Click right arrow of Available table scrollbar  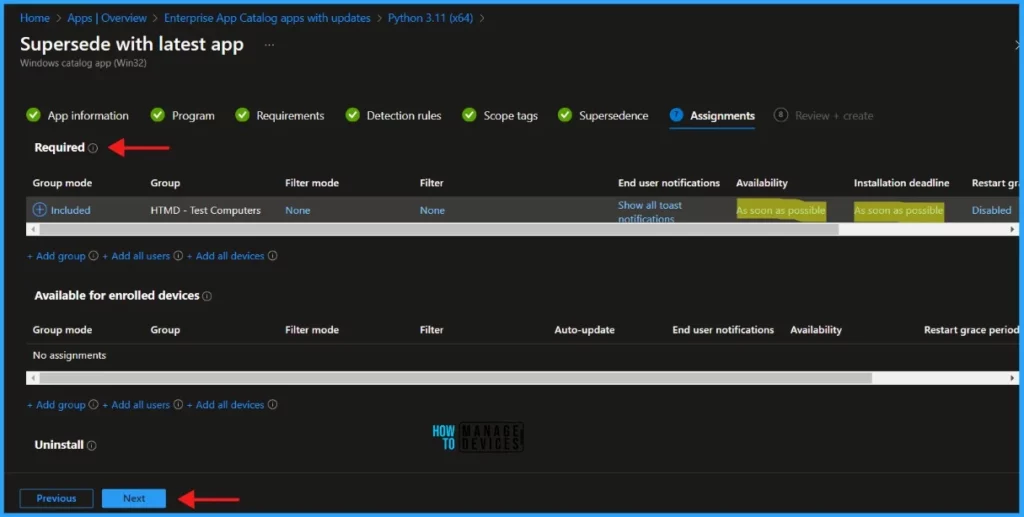[1012, 378]
